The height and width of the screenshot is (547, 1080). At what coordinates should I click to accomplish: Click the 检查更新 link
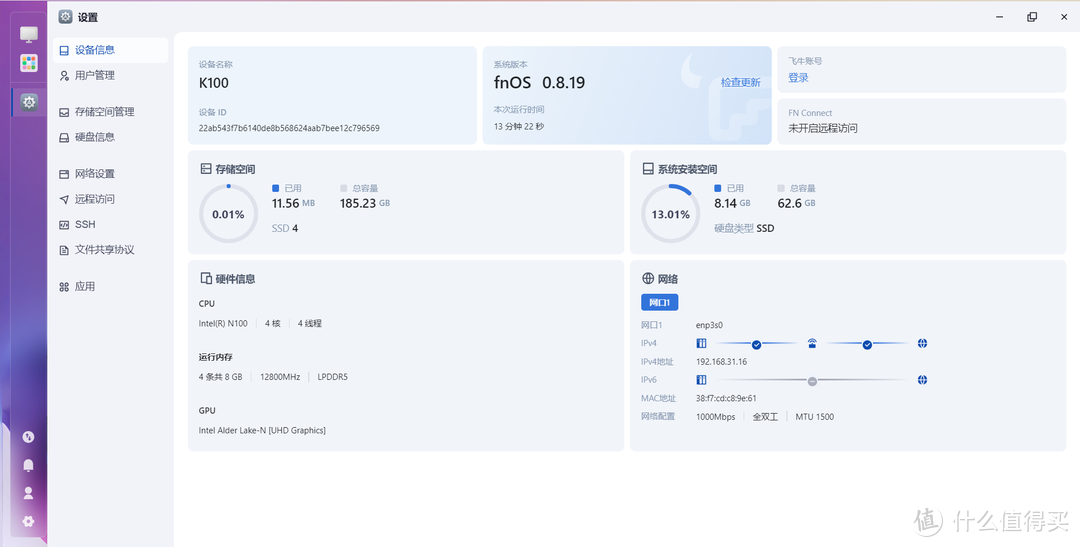point(740,83)
